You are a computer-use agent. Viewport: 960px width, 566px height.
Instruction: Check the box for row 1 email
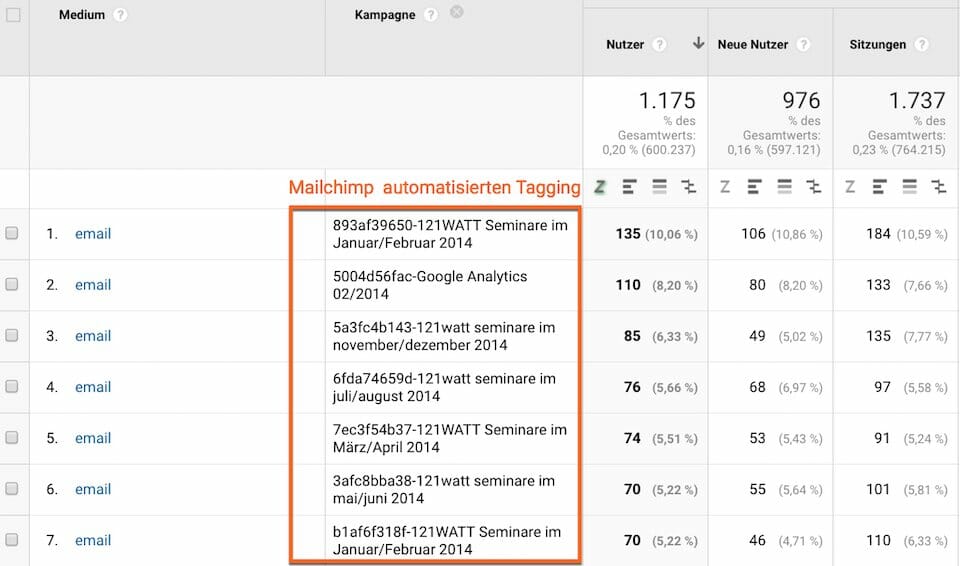[x=12, y=233]
